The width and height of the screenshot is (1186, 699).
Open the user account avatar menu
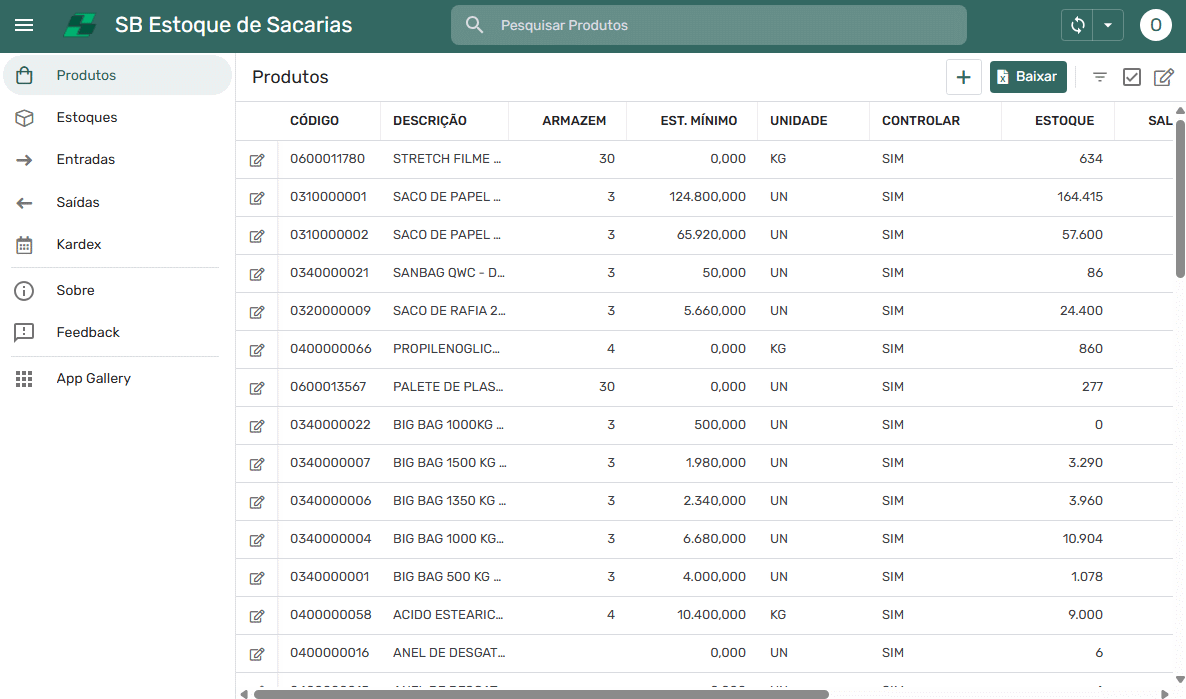point(1155,25)
